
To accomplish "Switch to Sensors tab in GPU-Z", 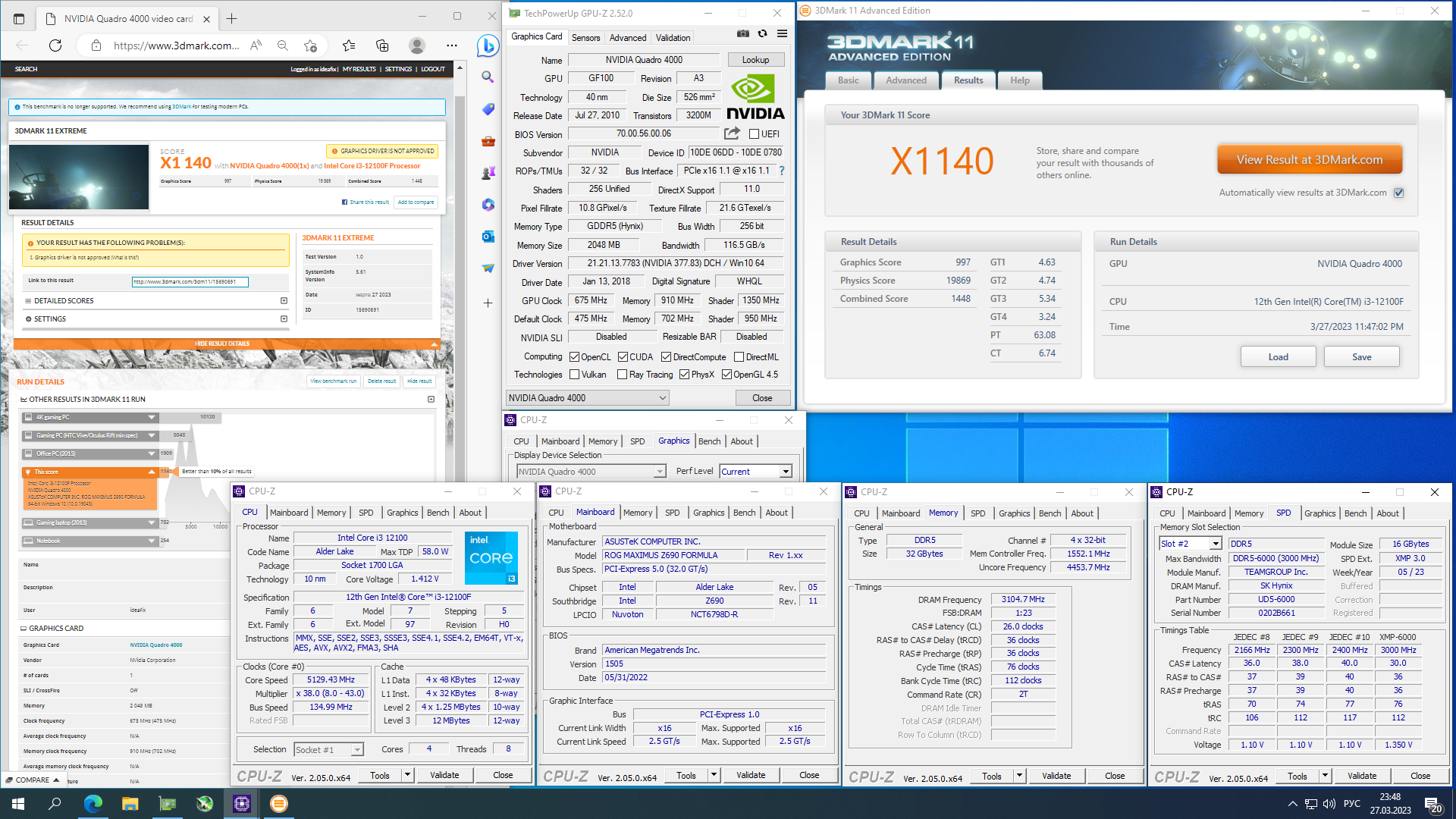I will [x=585, y=37].
